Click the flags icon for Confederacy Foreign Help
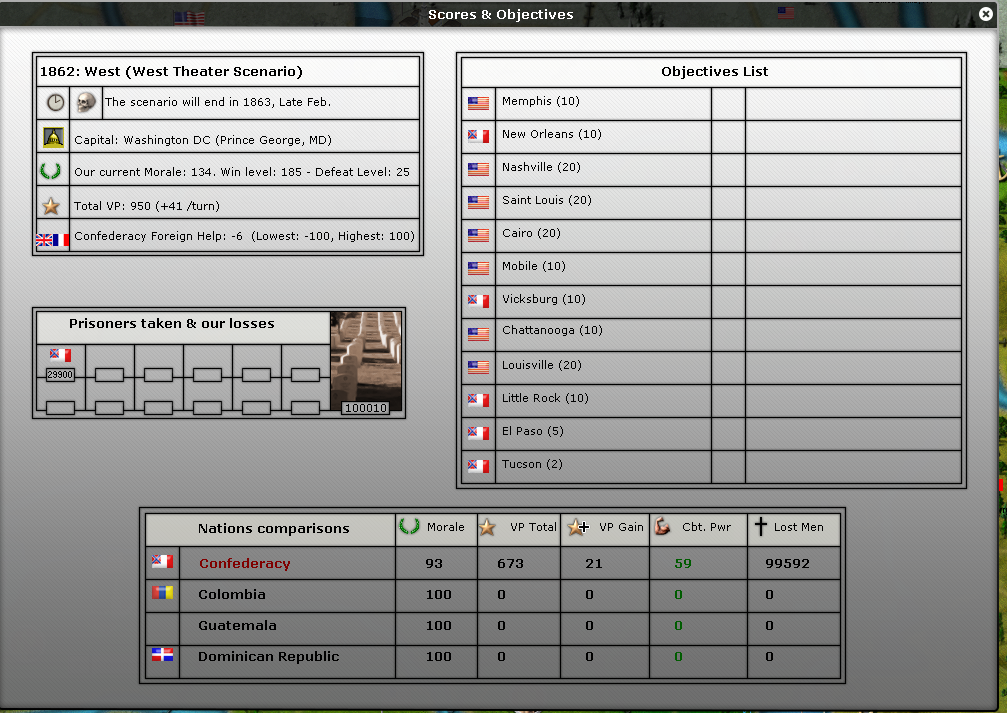This screenshot has width=1007, height=713. [x=52, y=239]
